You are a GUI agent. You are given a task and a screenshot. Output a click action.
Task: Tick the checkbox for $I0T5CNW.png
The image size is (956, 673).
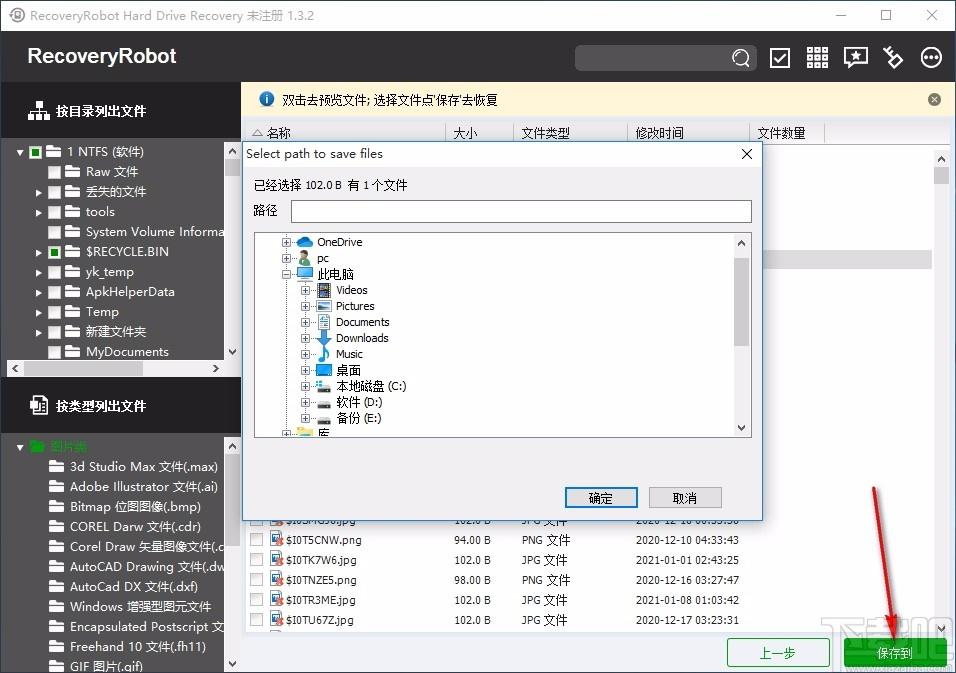click(x=257, y=539)
